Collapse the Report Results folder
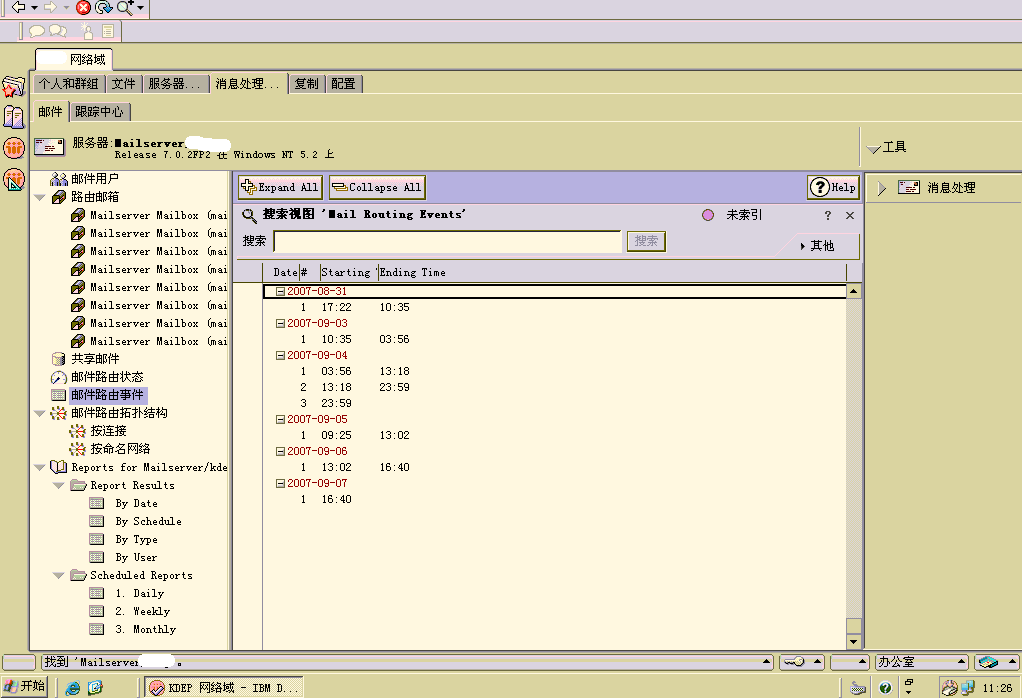Viewport: 1022px width, 698px height. click(x=59, y=486)
